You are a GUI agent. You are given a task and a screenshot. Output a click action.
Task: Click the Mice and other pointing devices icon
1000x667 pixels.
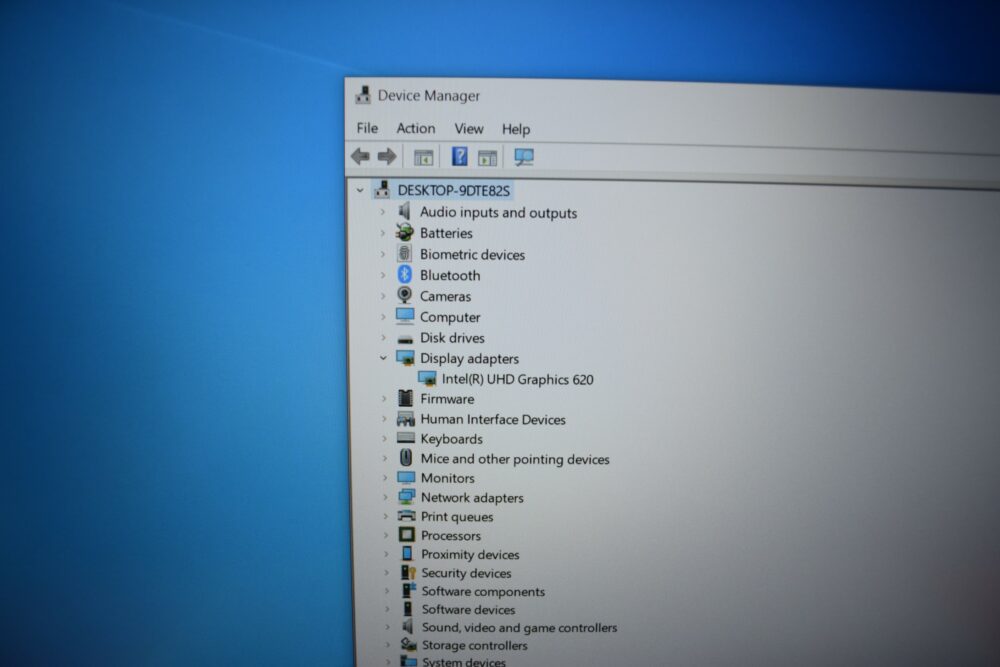tap(406, 458)
